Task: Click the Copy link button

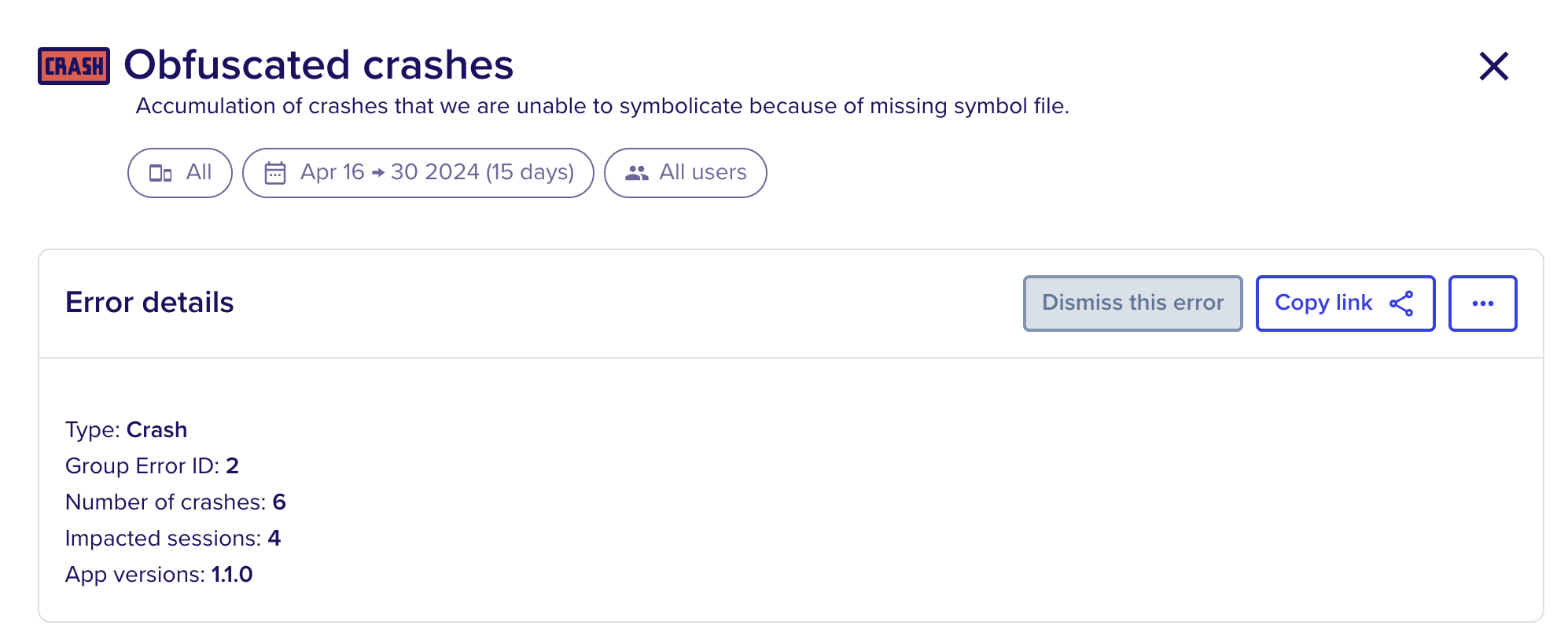Action: pyautogui.click(x=1345, y=303)
